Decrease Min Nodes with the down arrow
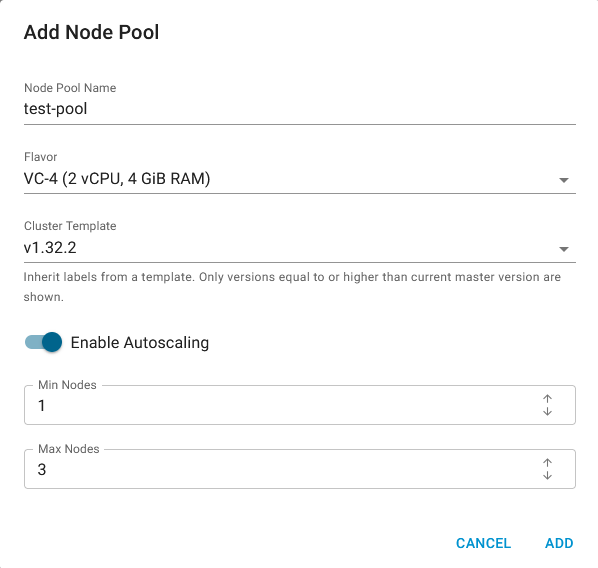598x568 pixels. [547, 411]
